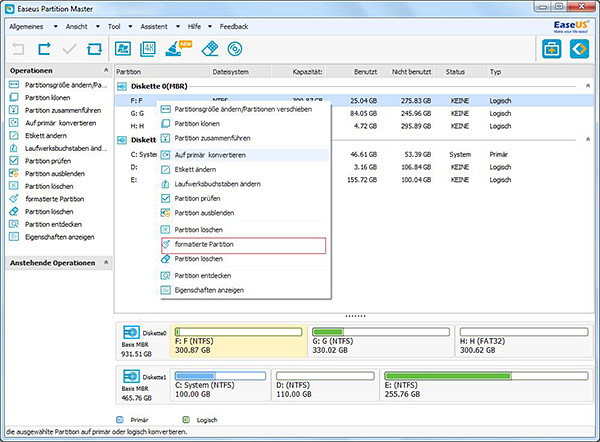Open the Feedback menu item
This screenshot has width=600, height=442.
coord(234,26)
